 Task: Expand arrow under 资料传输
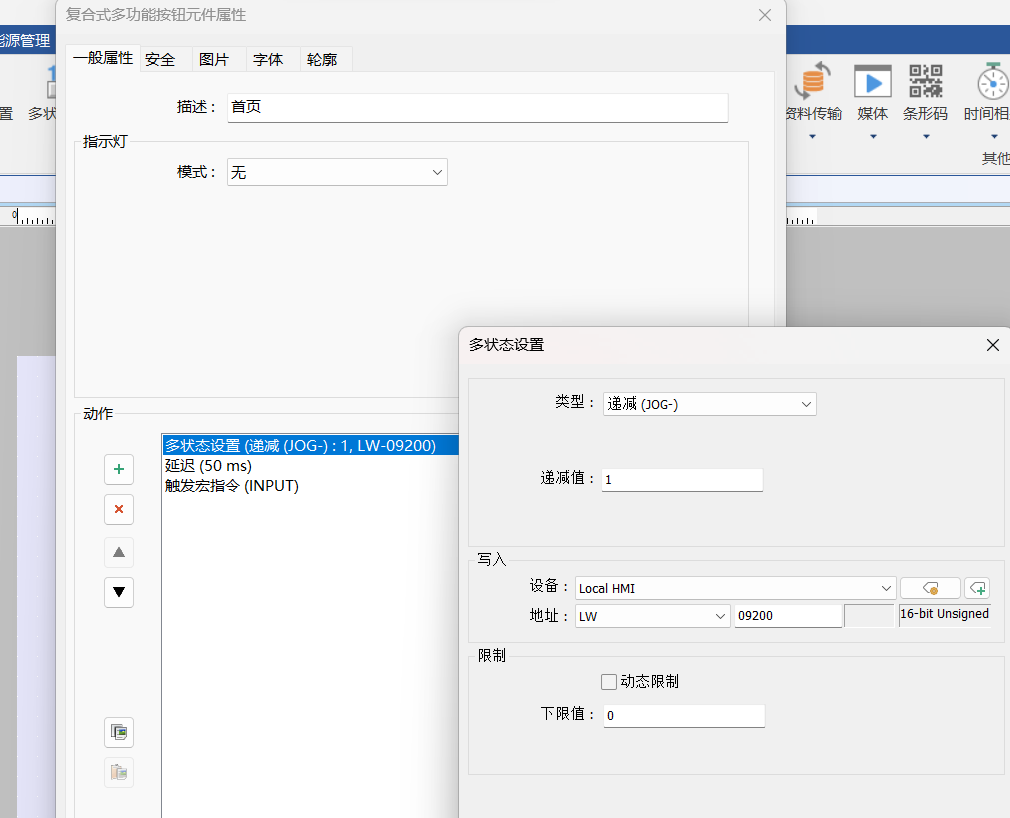(812, 137)
